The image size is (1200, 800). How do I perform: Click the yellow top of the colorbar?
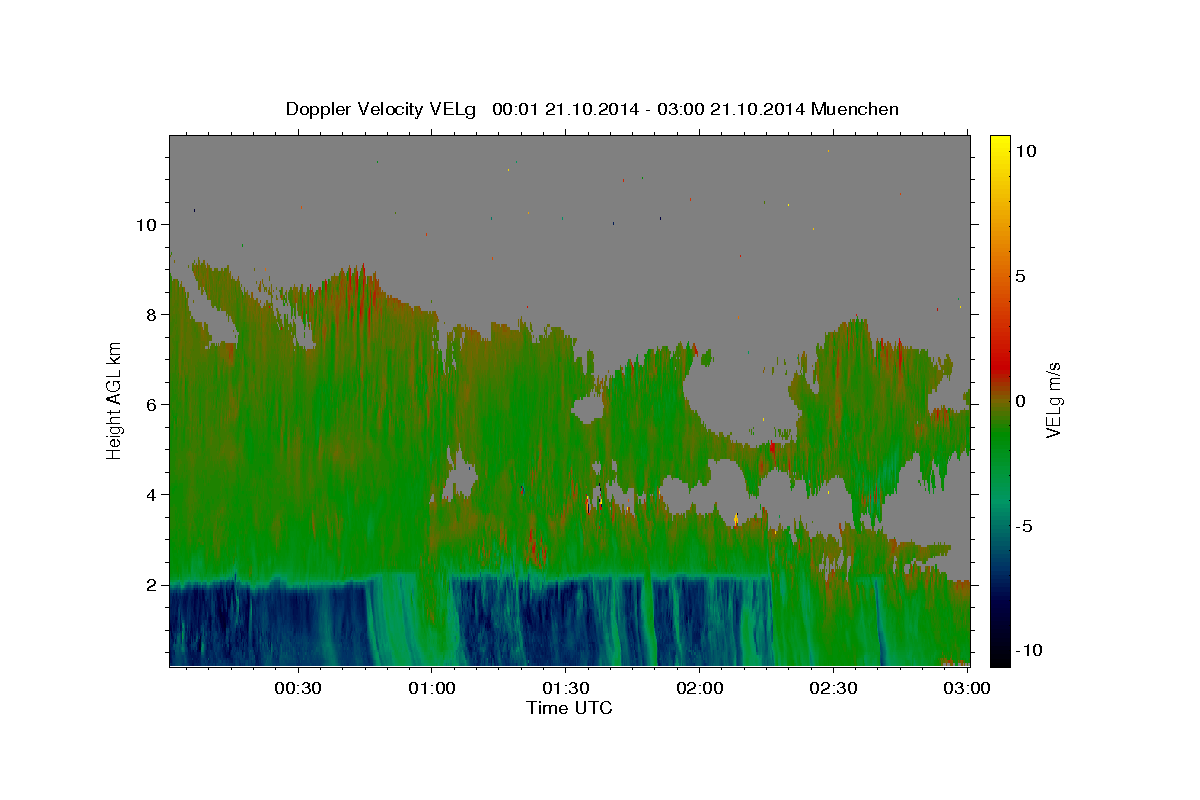click(999, 145)
